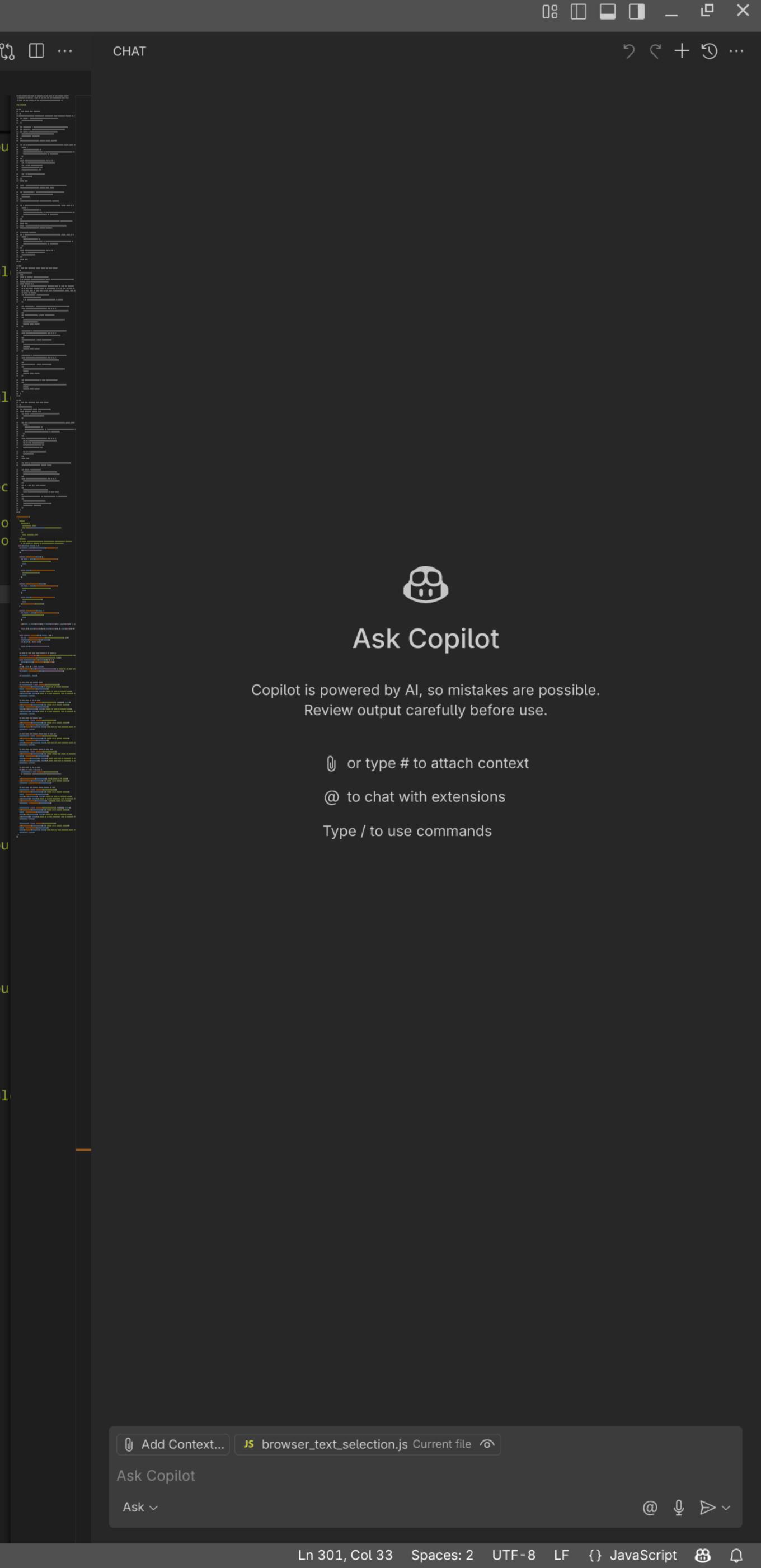The width and height of the screenshot is (761, 1568).
Task: Toggle the secondary side bar layout
Action: tap(637, 12)
